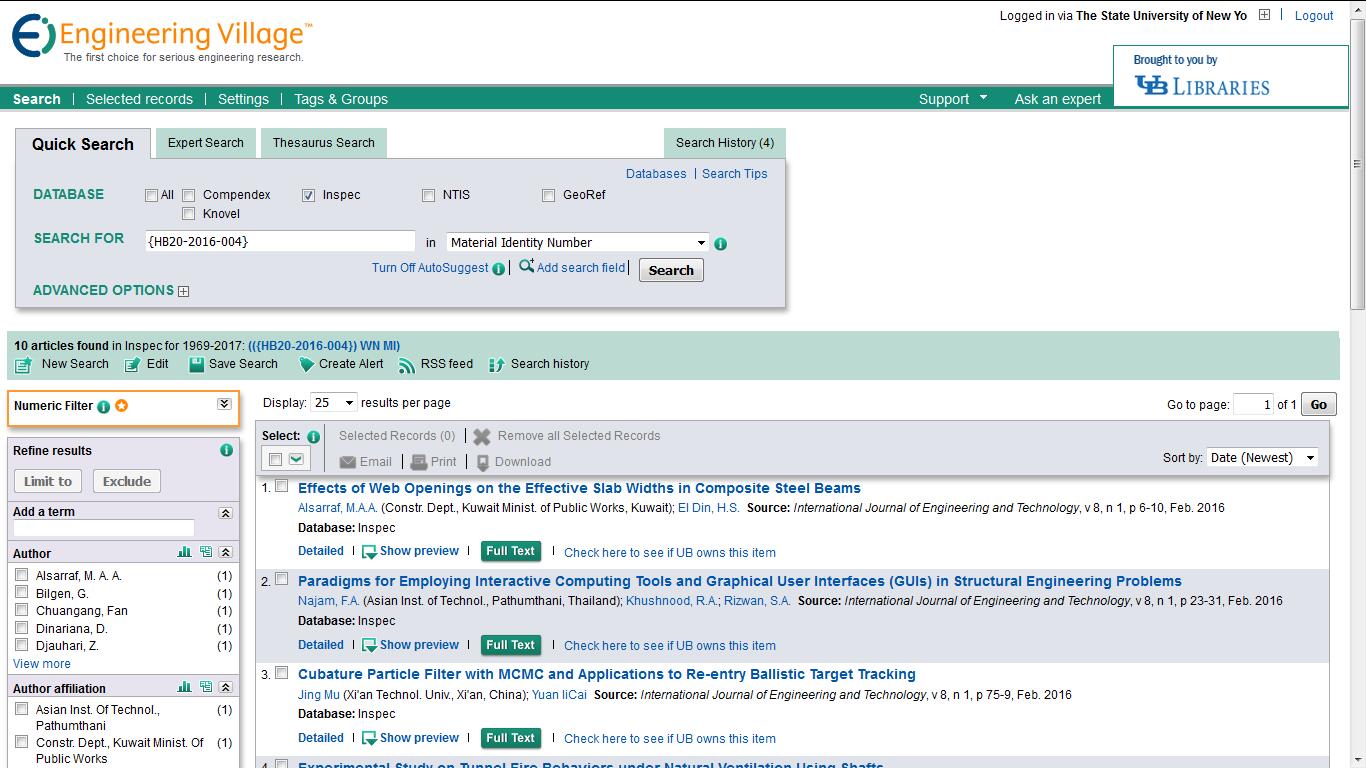This screenshot has width=1366, height=768.
Task: Open the Select info icon
Action: 313,437
